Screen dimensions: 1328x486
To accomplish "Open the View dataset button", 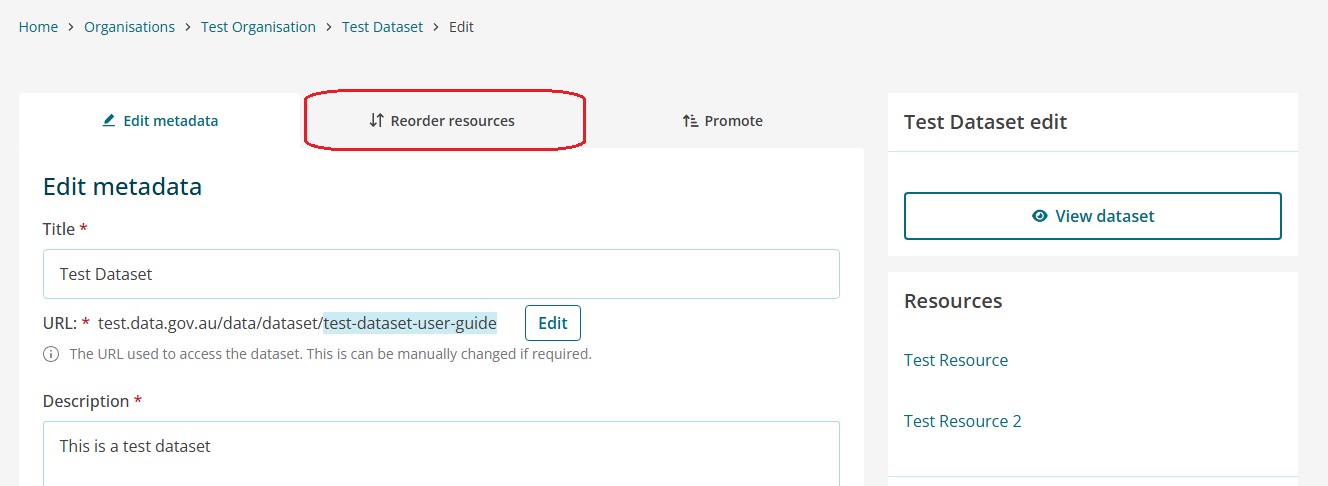I will coord(1093,216).
